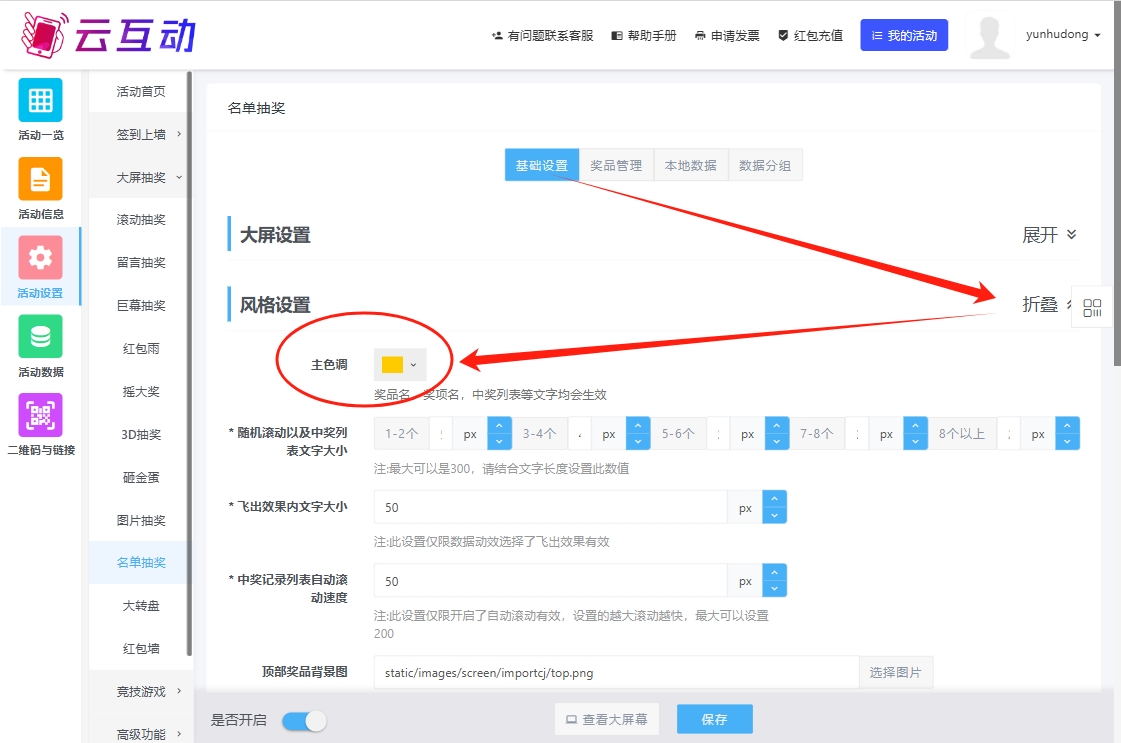Viewport: 1121px width, 743px height.
Task: Switch to the 奖品管理 tab
Action: pyautogui.click(x=616, y=166)
